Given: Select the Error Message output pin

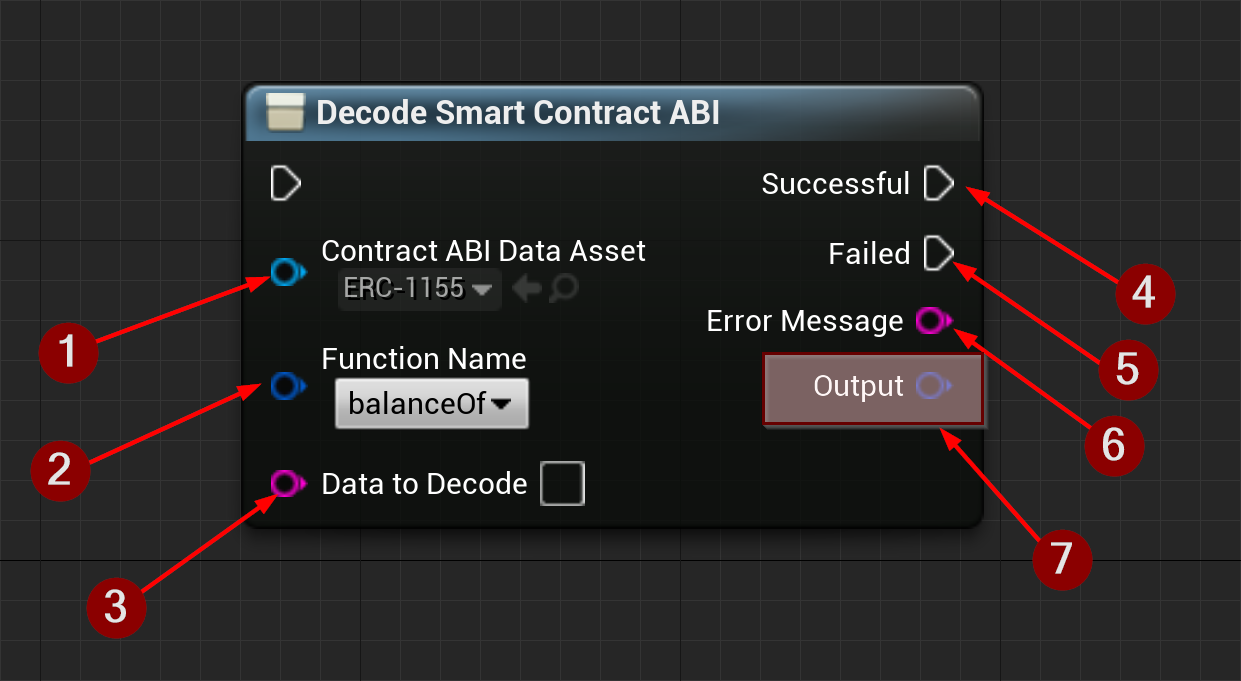Looking at the screenshot, I should [x=932, y=321].
